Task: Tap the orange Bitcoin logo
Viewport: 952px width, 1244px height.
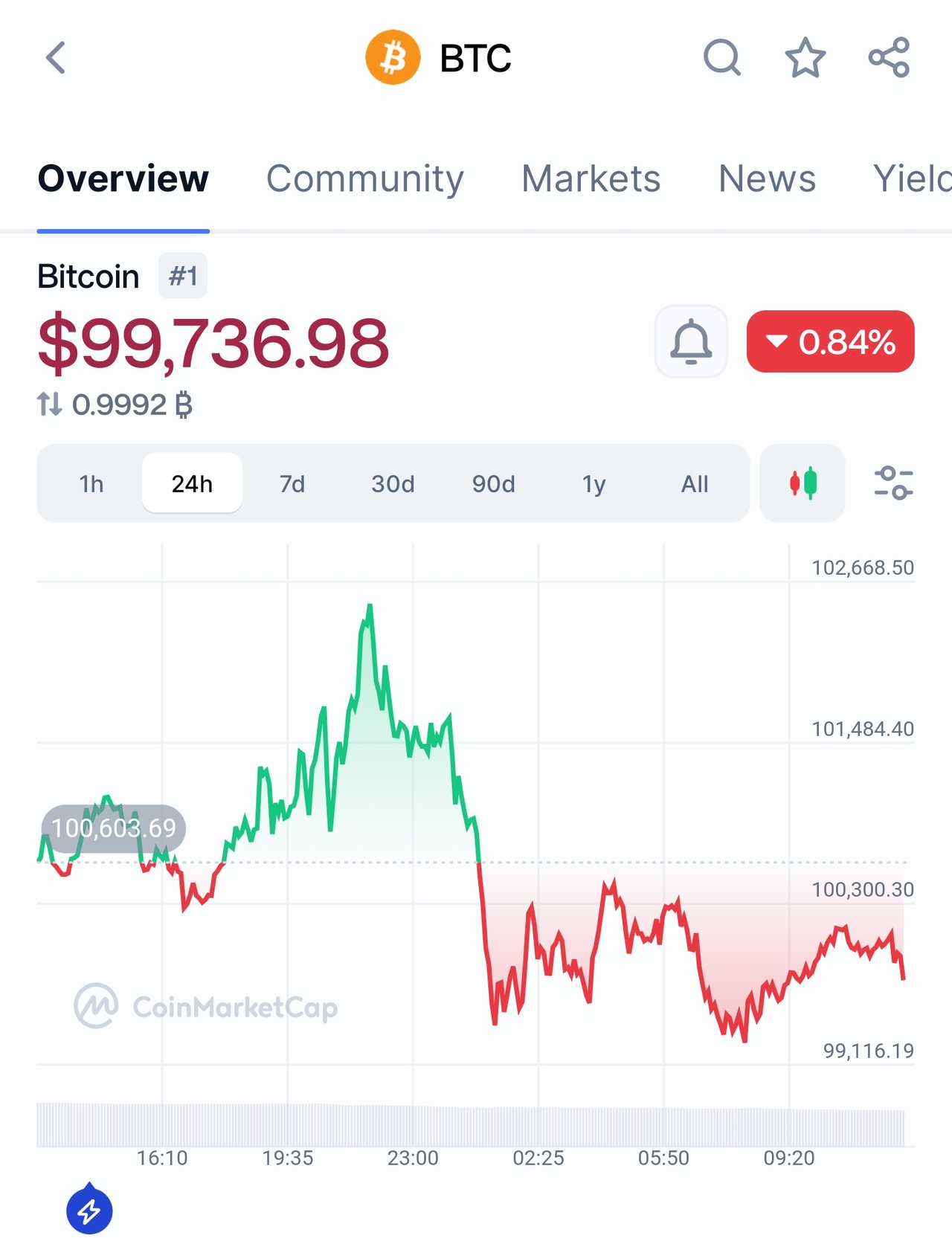Action: coord(393,57)
